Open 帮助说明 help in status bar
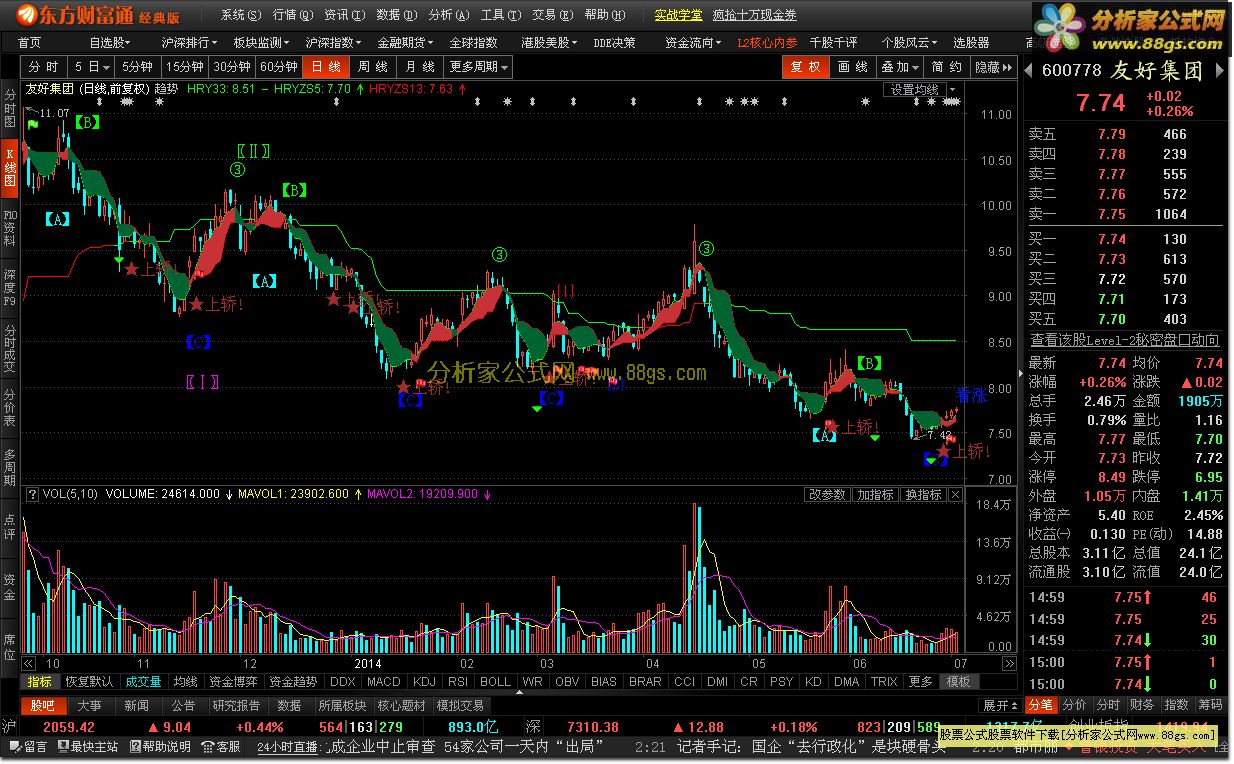The image size is (1234, 764). pyautogui.click(x=158, y=746)
